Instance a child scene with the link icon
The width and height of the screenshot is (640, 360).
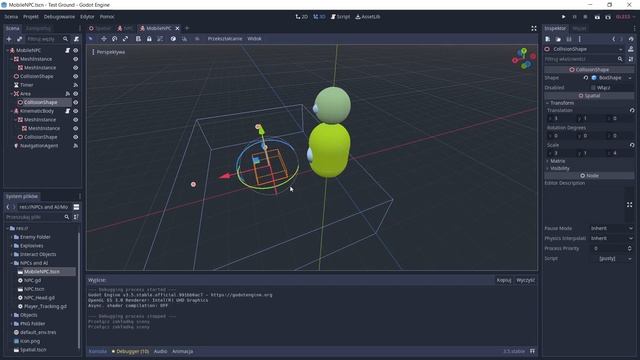point(19,39)
